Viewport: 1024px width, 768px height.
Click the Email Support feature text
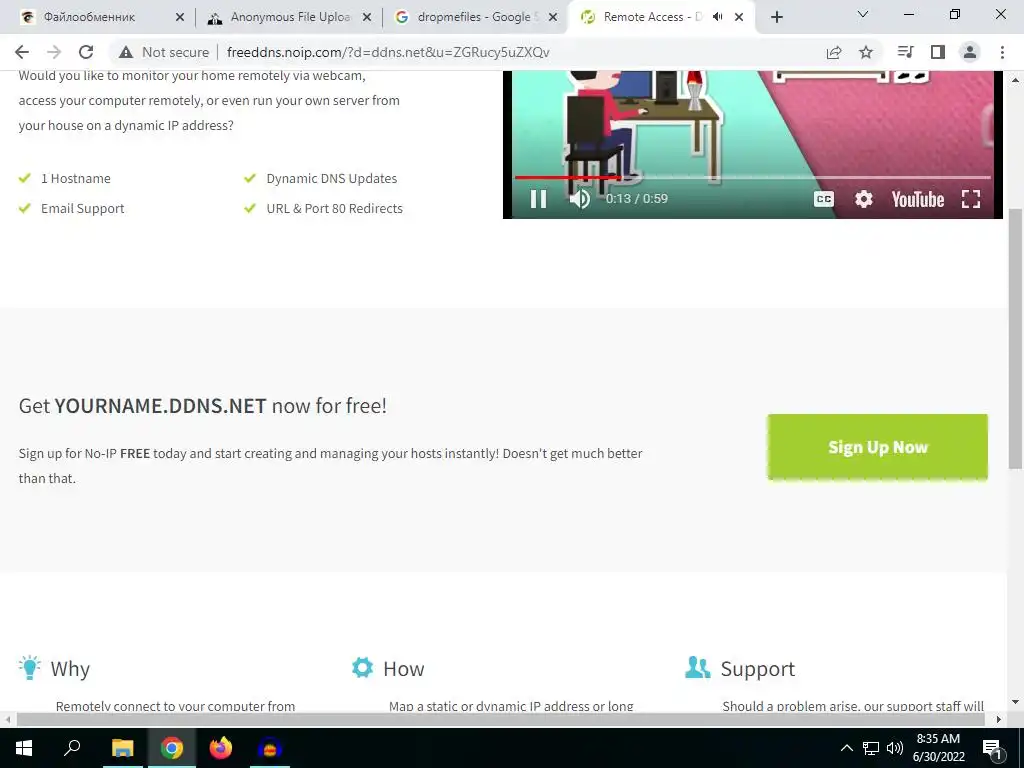click(x=82, y=208)
